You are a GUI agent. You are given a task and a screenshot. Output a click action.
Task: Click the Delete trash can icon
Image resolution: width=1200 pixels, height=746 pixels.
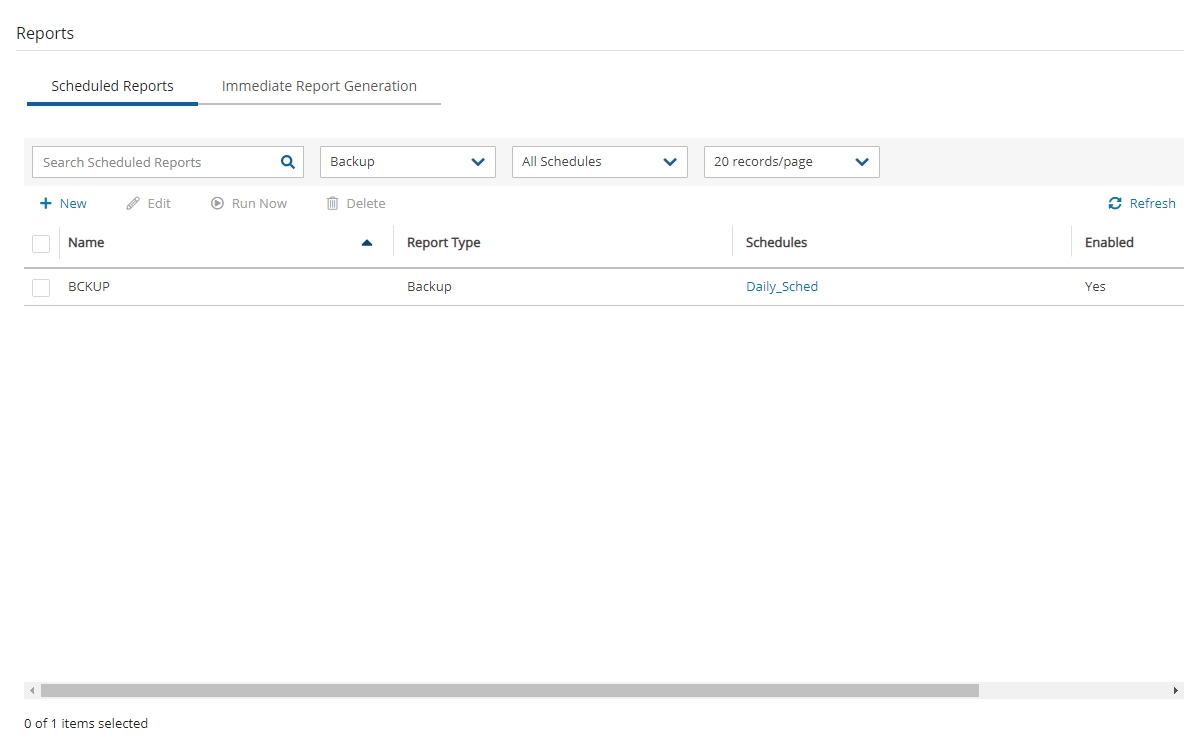pyautogui.click(x=332, y=203)
